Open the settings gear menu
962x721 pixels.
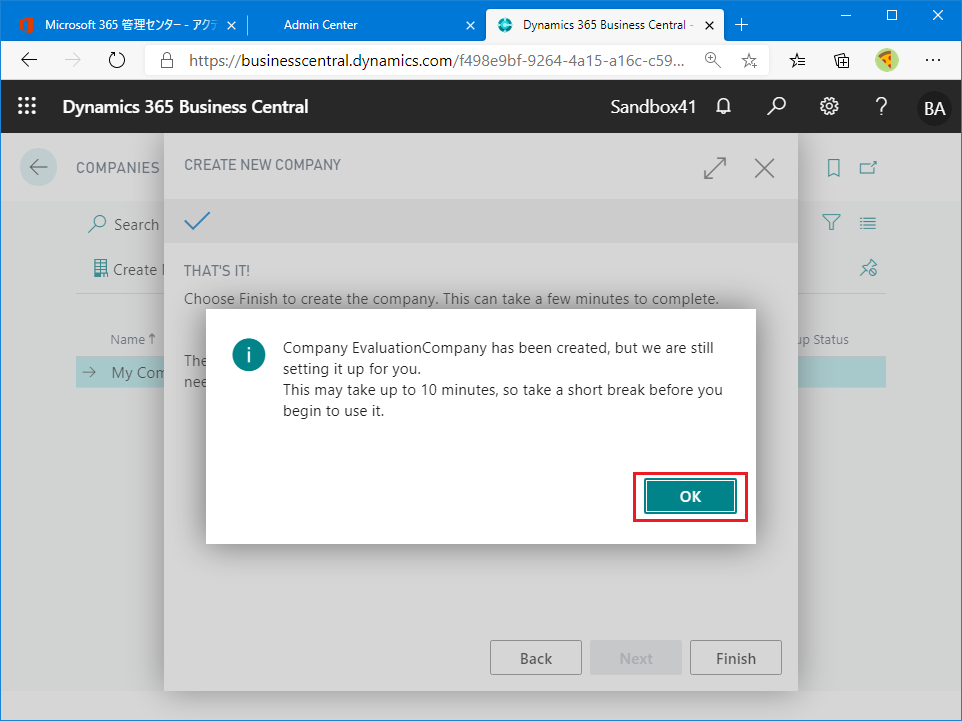click(829, 106)
